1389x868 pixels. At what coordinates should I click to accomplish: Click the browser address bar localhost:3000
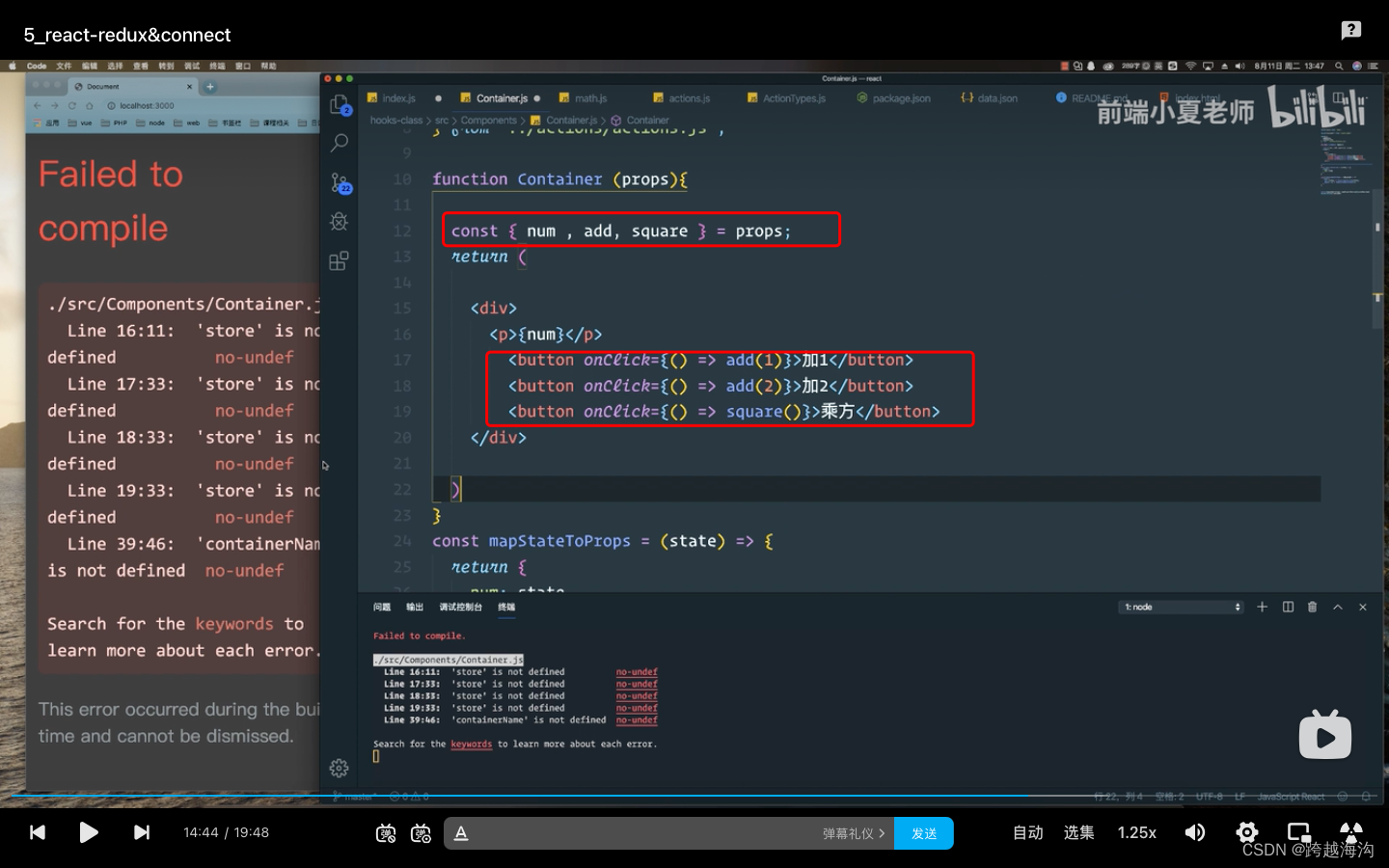[207, 105]
